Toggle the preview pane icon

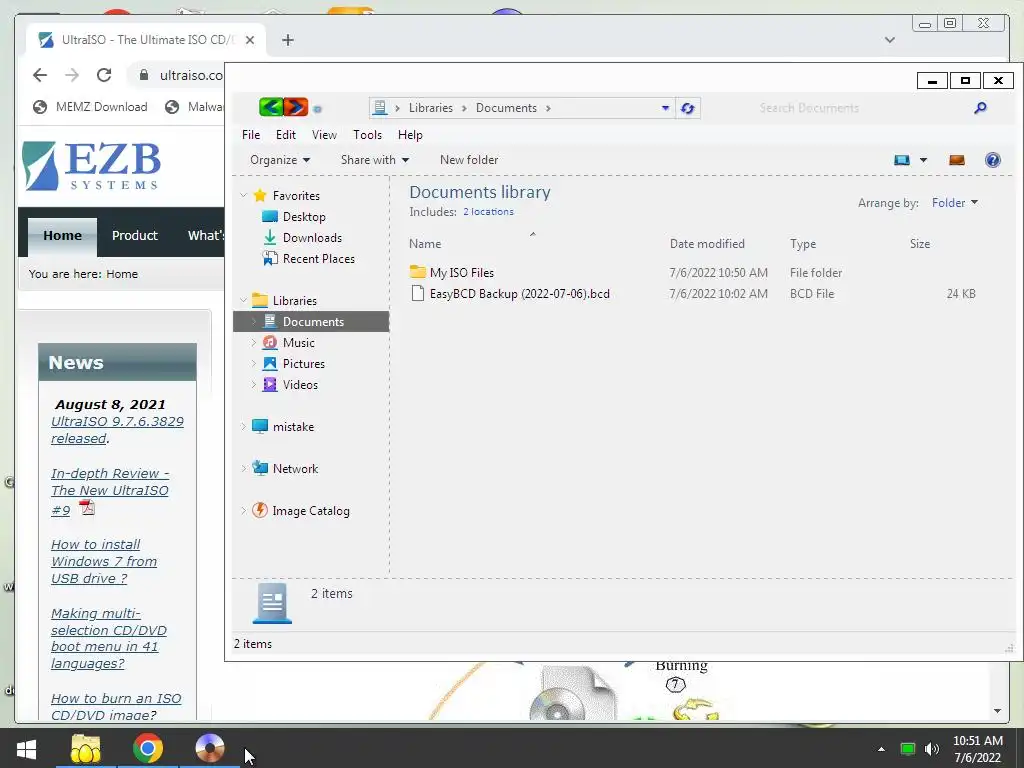tap(957, 160)
